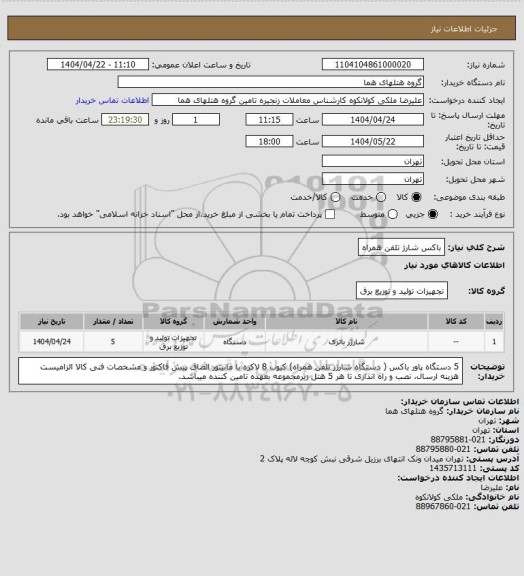Click the گروه کالا column header
524x576 pixels.
click(x=173, y=321)
